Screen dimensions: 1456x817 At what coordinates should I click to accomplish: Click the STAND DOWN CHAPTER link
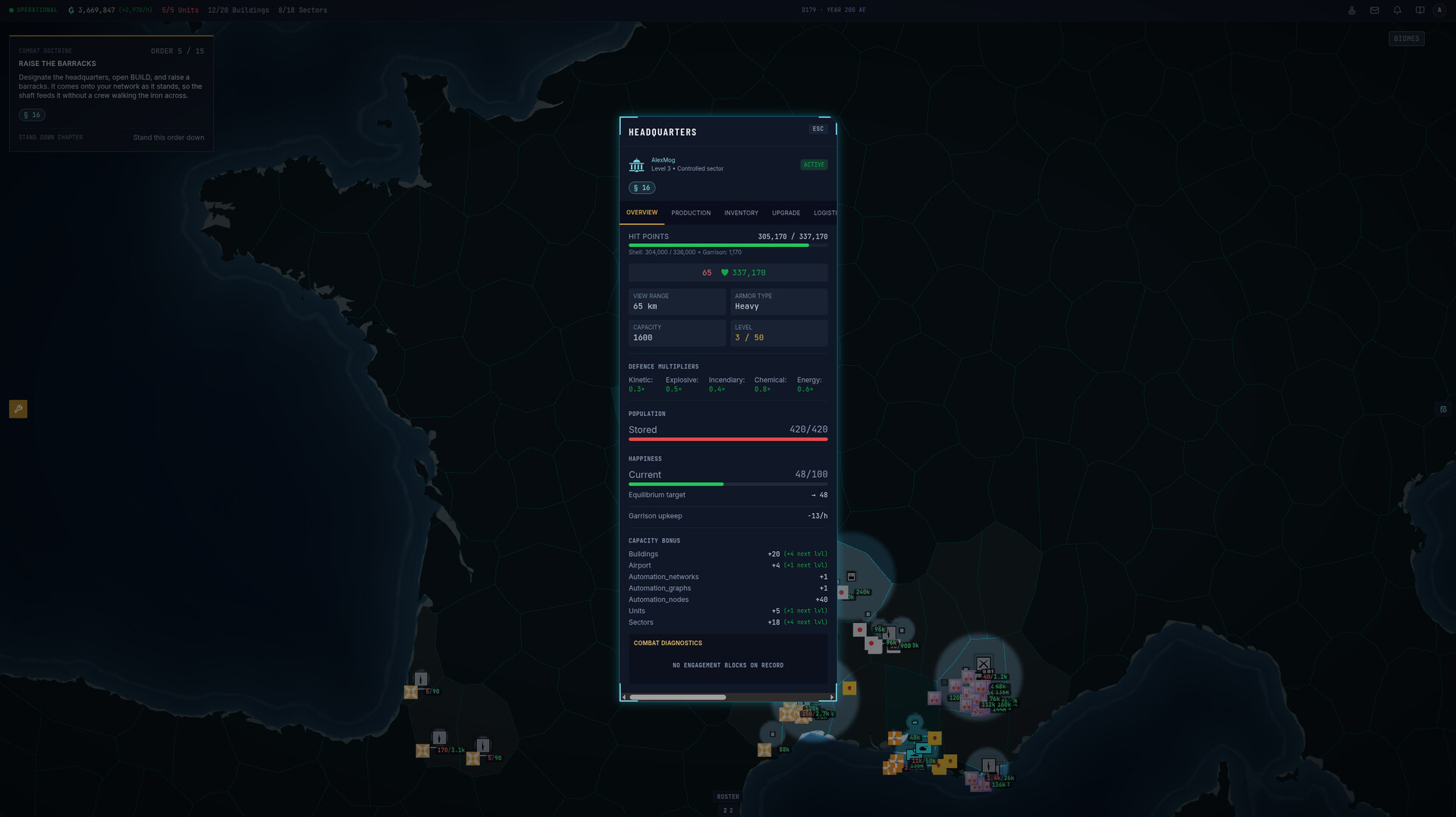(x=51, y=138)
